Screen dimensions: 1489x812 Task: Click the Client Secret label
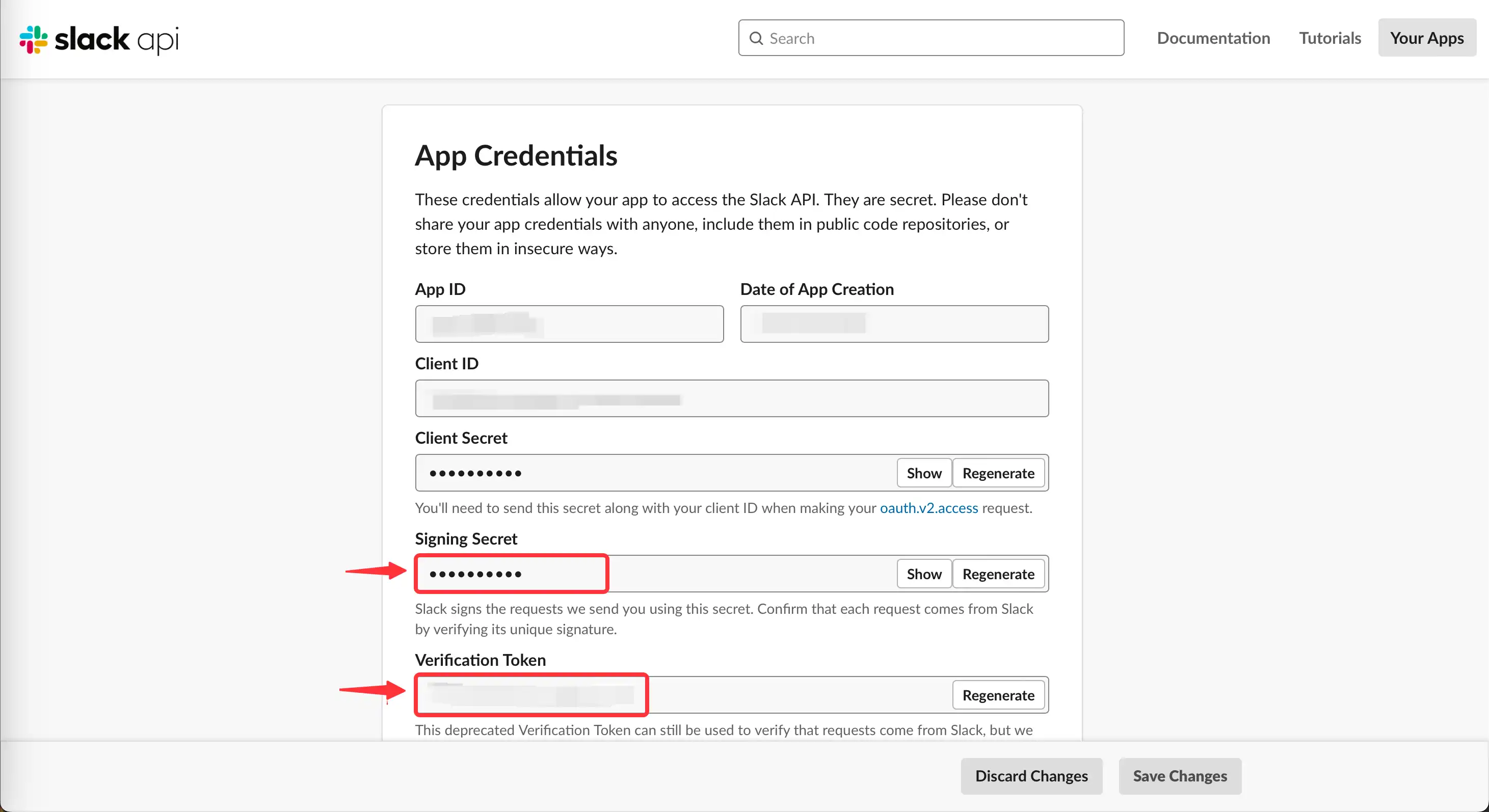[461, 438]
